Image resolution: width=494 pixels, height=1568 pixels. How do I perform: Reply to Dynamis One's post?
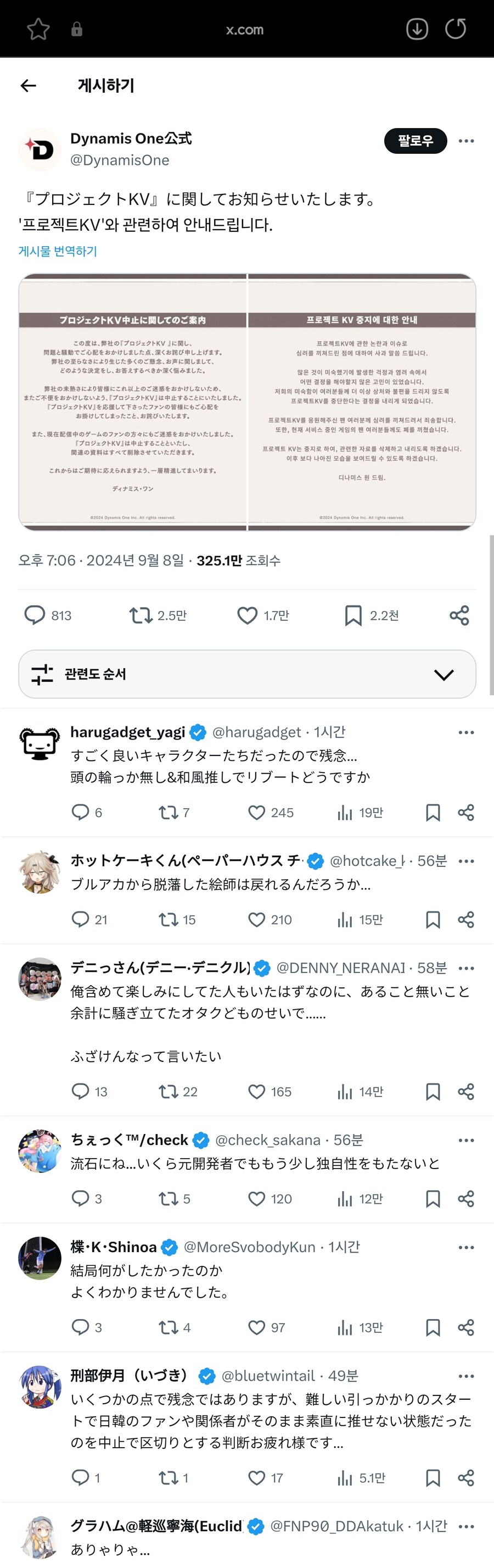pos(35,615)
